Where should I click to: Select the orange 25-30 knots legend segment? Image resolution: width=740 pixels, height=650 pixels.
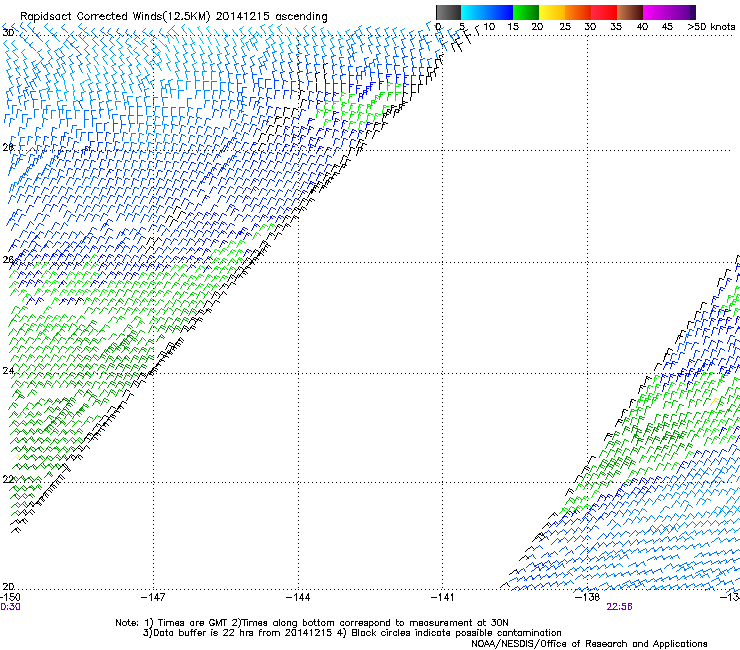click(x=578, y=12)
